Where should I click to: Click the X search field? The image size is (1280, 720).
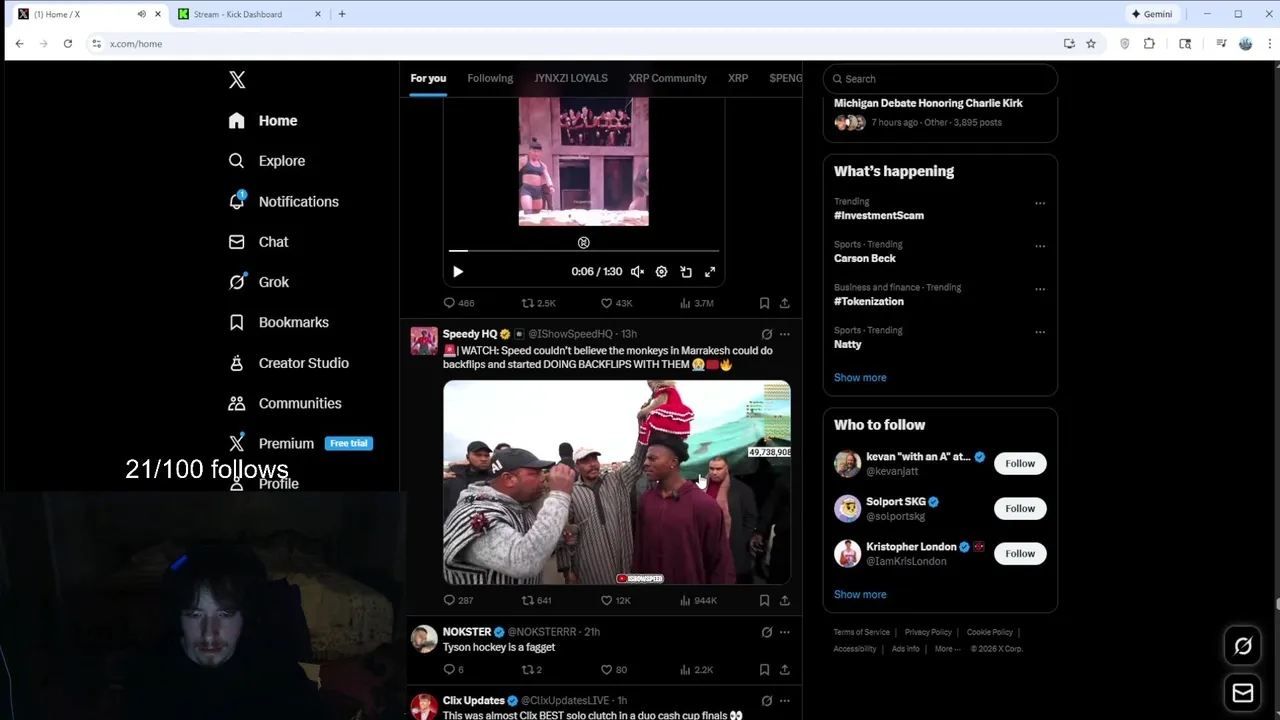940,79
